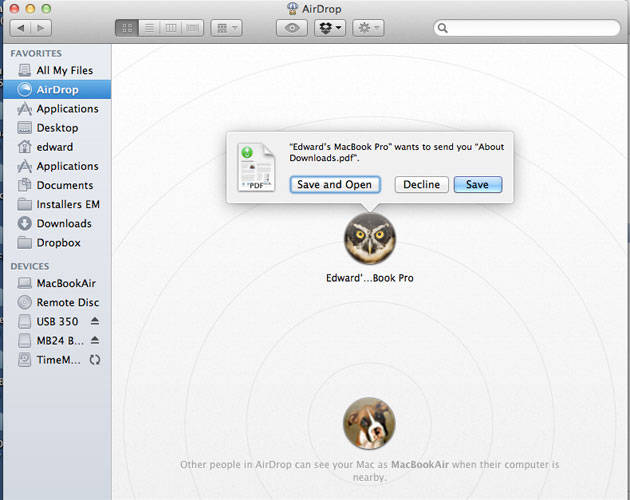Click the MacBookAir laptop icon
The image size is (630, 500).
[x=25, y=283]
